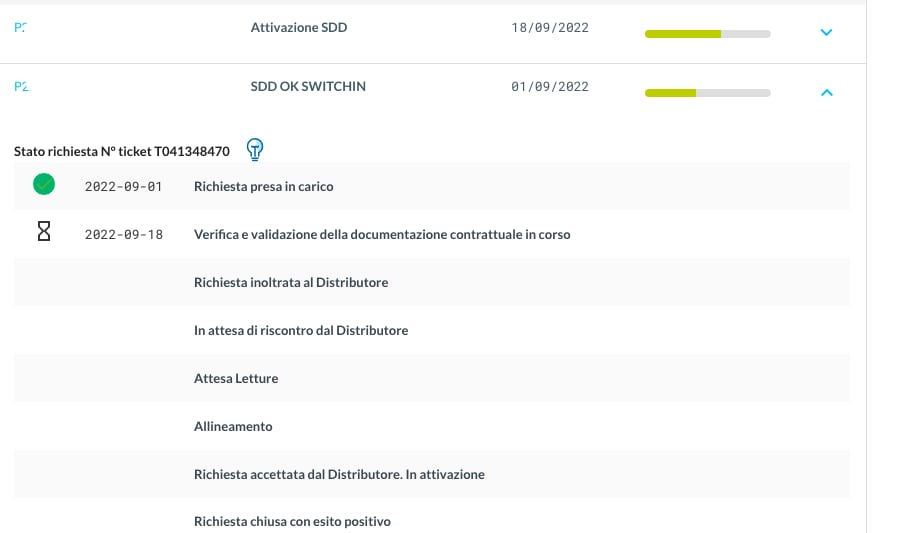Select the Attesa Letture step
898x533 pixels.
236,379
